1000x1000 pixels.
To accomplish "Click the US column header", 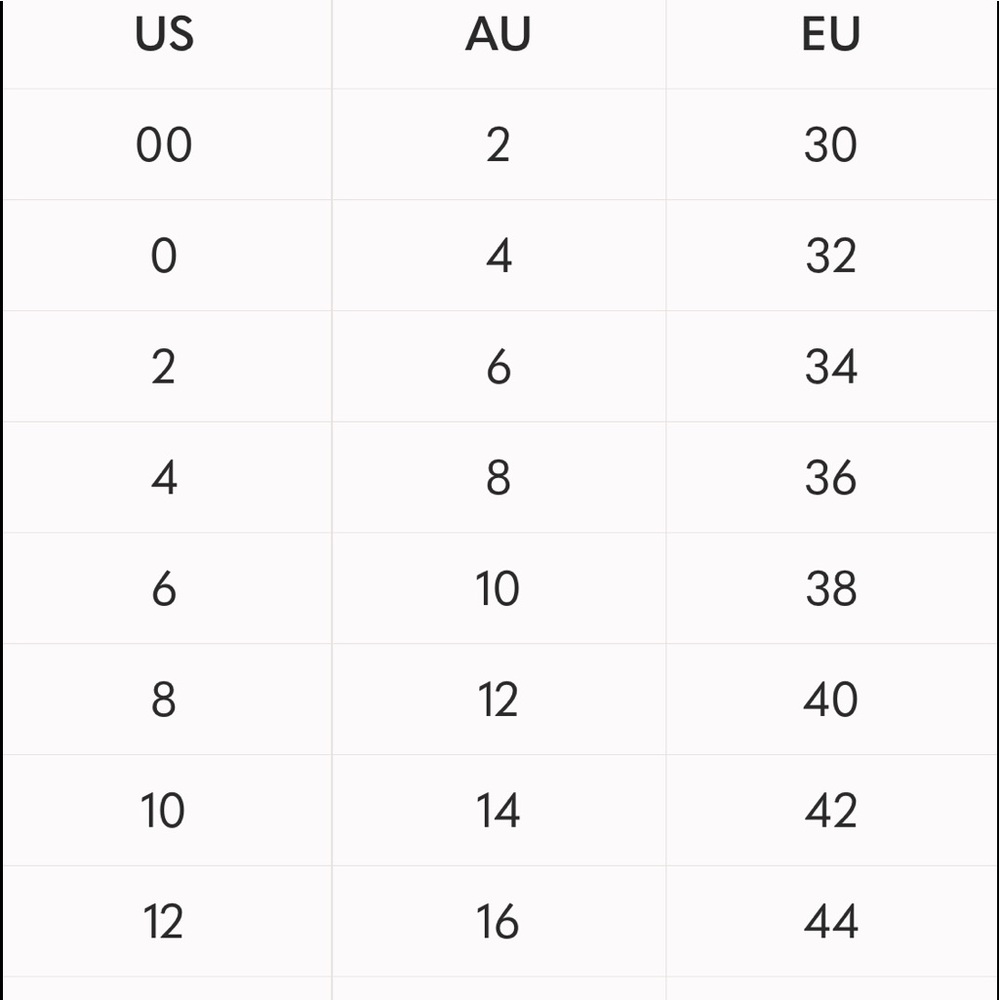I will (164, 35).
